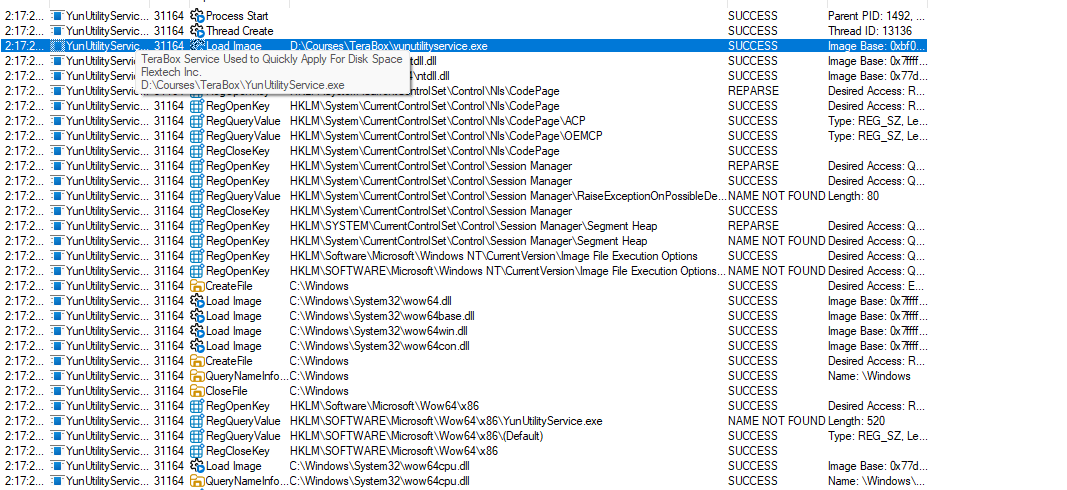The height and width of the screenshot is (490, 1067).
Task: Click the RegCloseKey icon for the Wow64\x86 key
Action: [197, 451]
